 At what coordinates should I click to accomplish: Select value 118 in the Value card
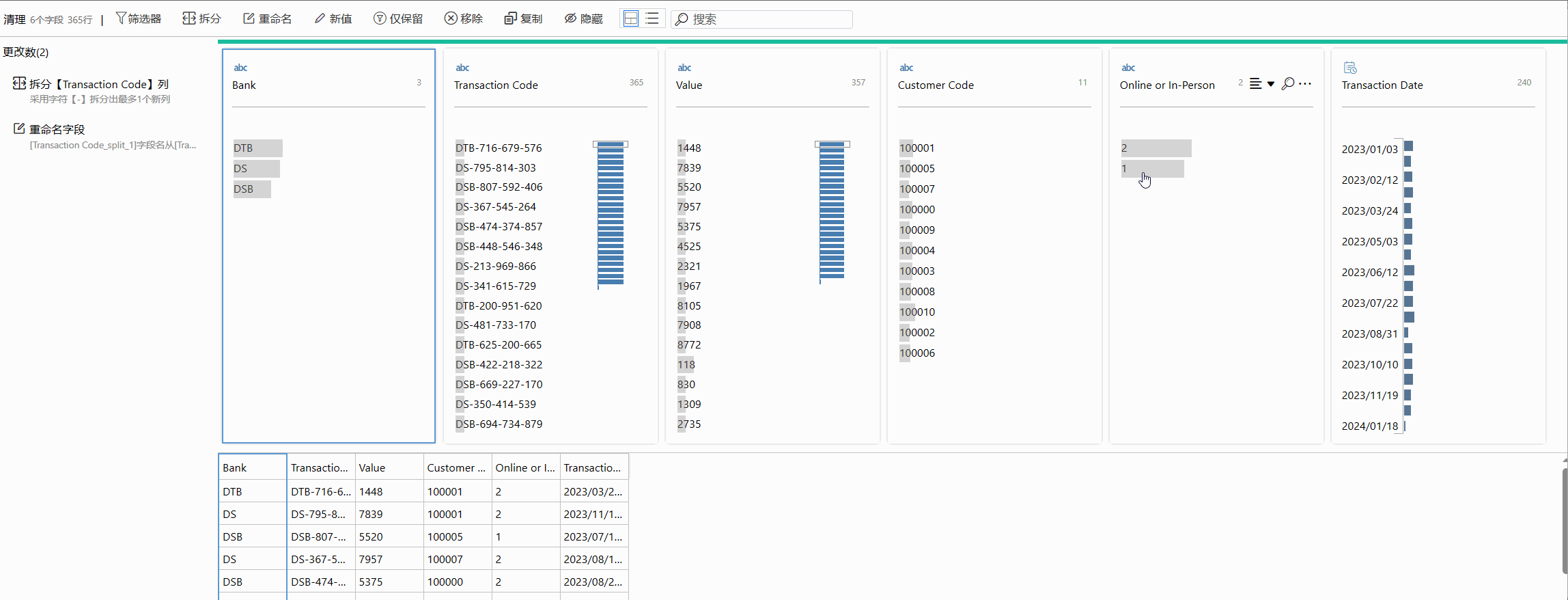tap(686, 364)
